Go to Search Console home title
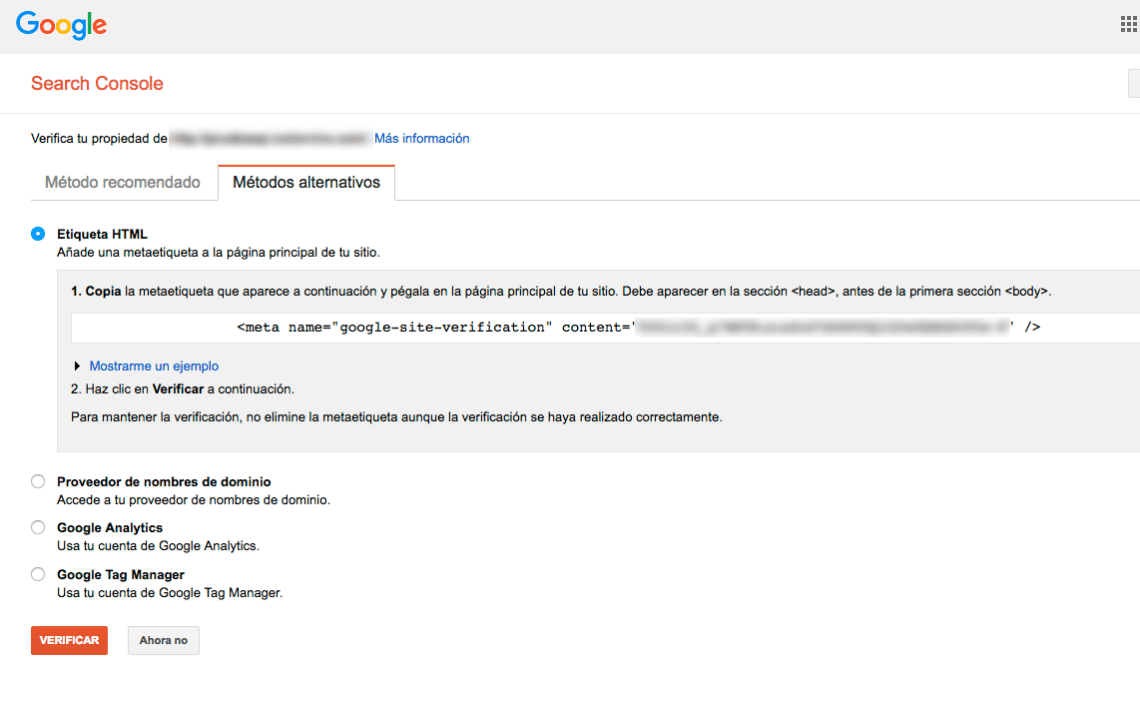 click(x=97, y=84)
